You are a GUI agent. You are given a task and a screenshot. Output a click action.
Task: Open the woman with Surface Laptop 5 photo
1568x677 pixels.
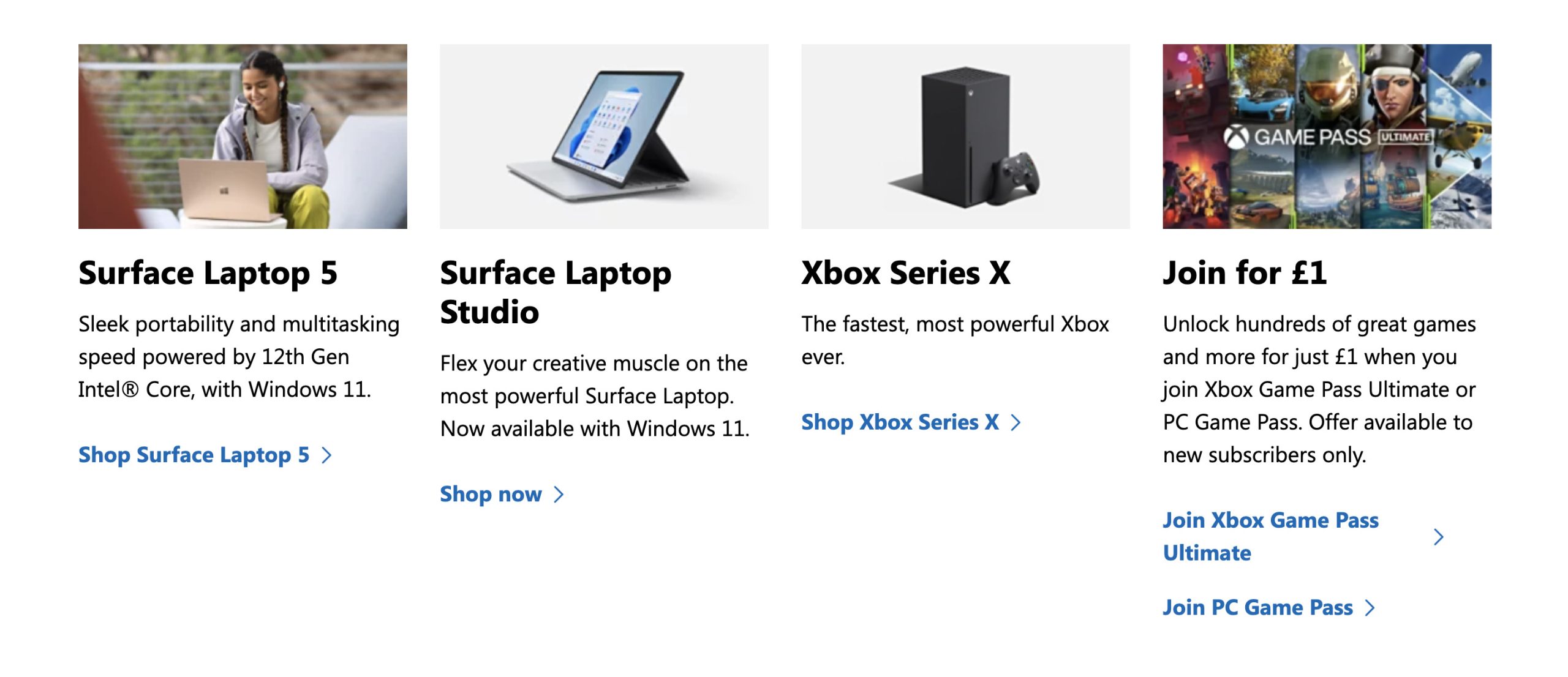[x=243, y=137]
